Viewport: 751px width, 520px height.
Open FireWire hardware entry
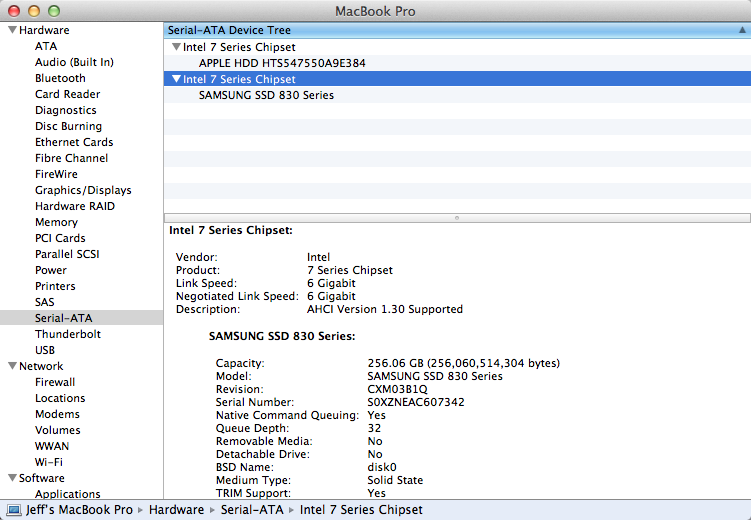tap(56, 174)
